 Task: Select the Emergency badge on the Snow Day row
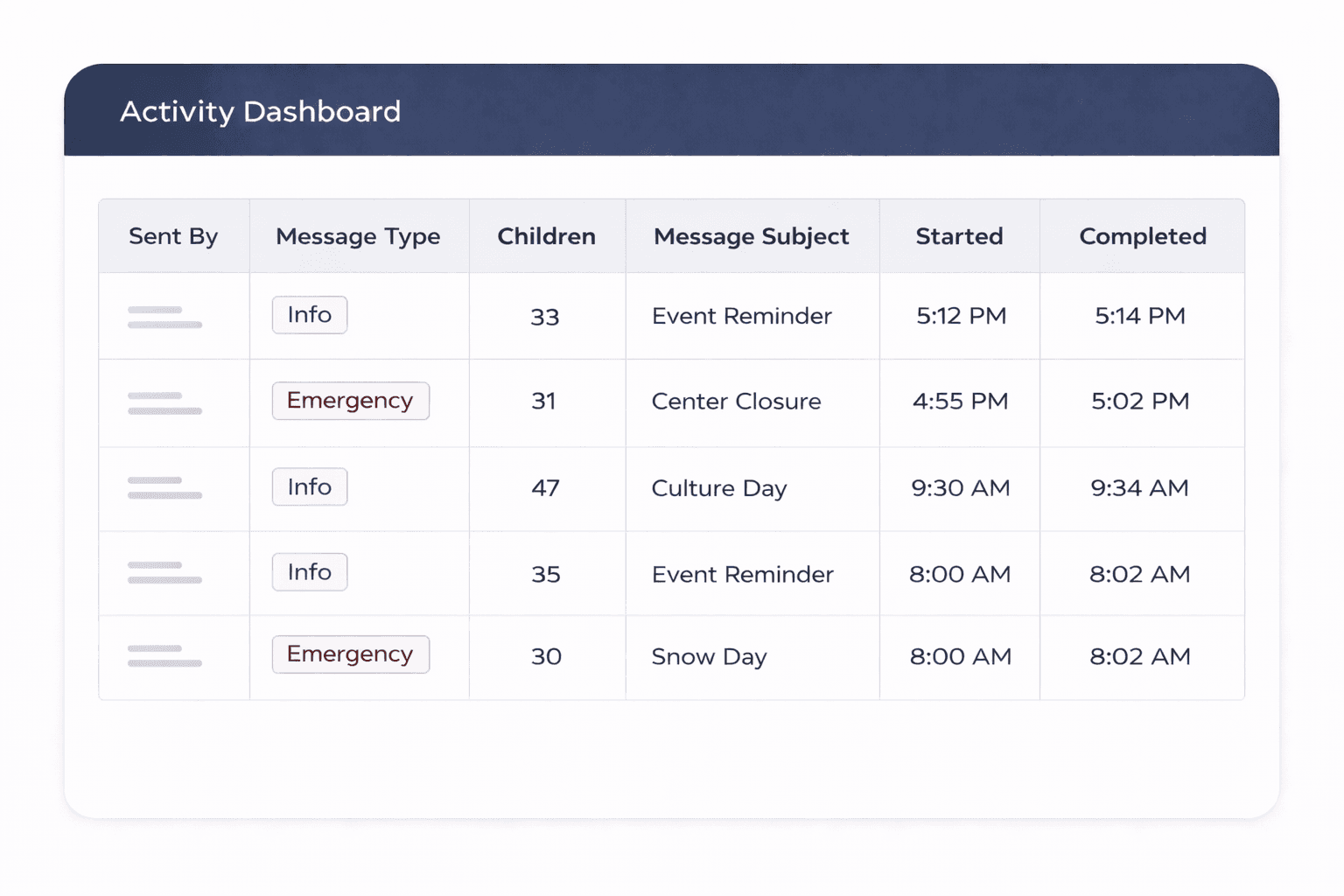coord(350,654)
